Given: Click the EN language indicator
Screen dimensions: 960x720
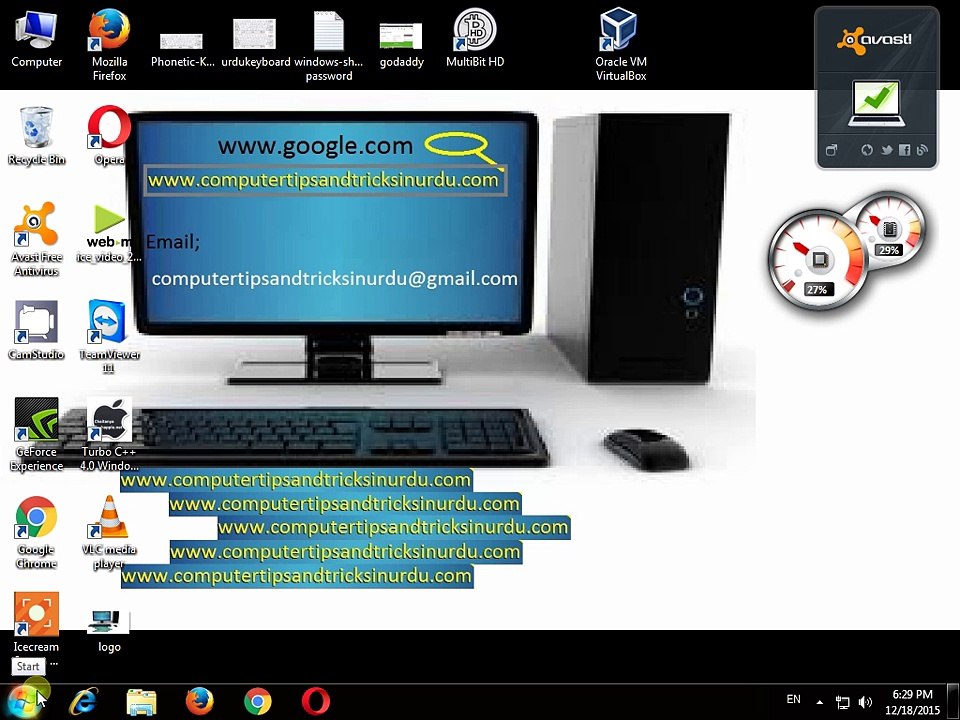Looking at the screenshot, I should pyautogui.click(x=793, y=699).
